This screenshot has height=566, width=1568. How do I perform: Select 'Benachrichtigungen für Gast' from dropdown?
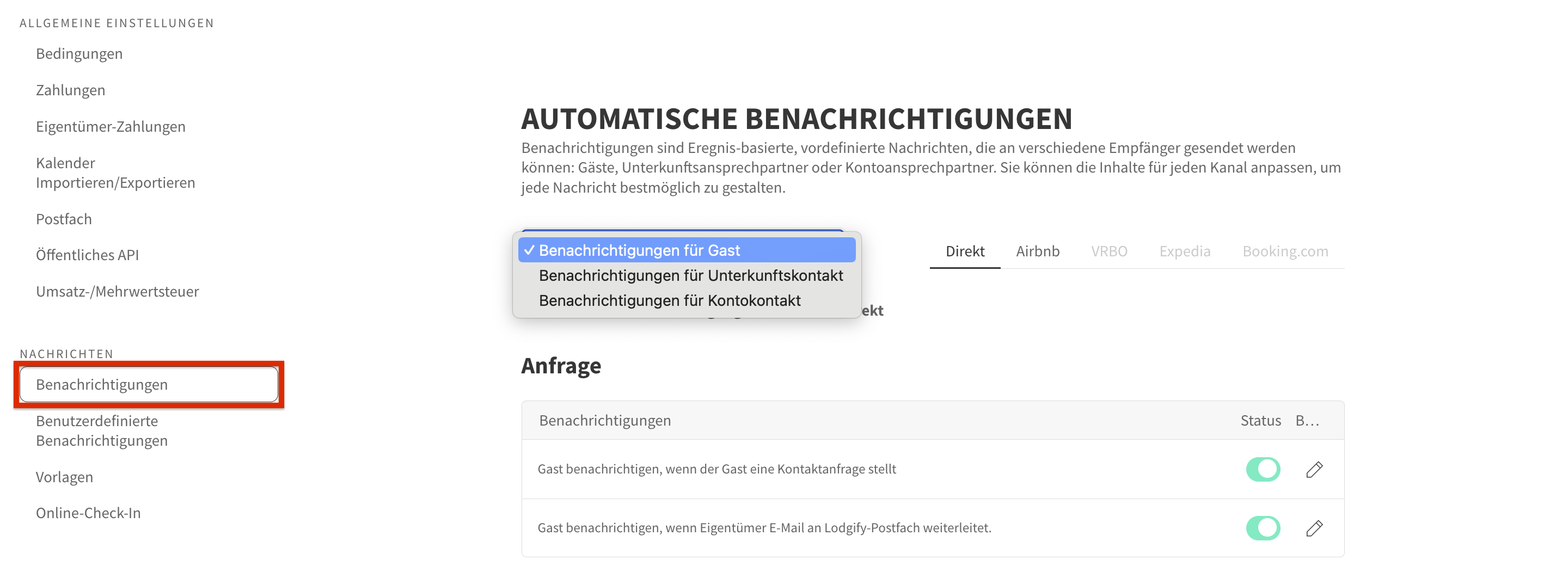[641, 249]
